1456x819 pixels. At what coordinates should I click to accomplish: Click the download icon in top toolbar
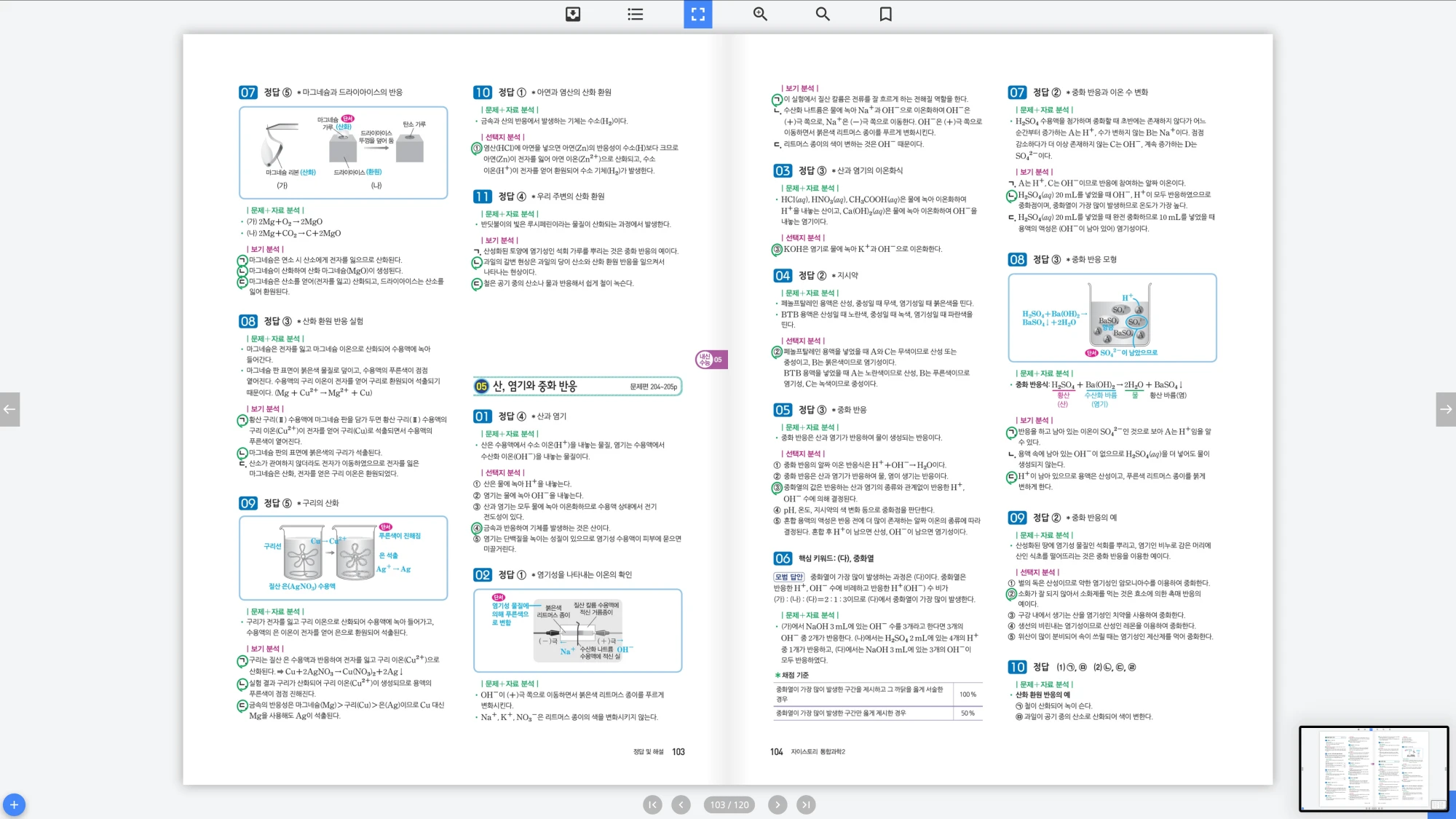click(x=573, y=14)
